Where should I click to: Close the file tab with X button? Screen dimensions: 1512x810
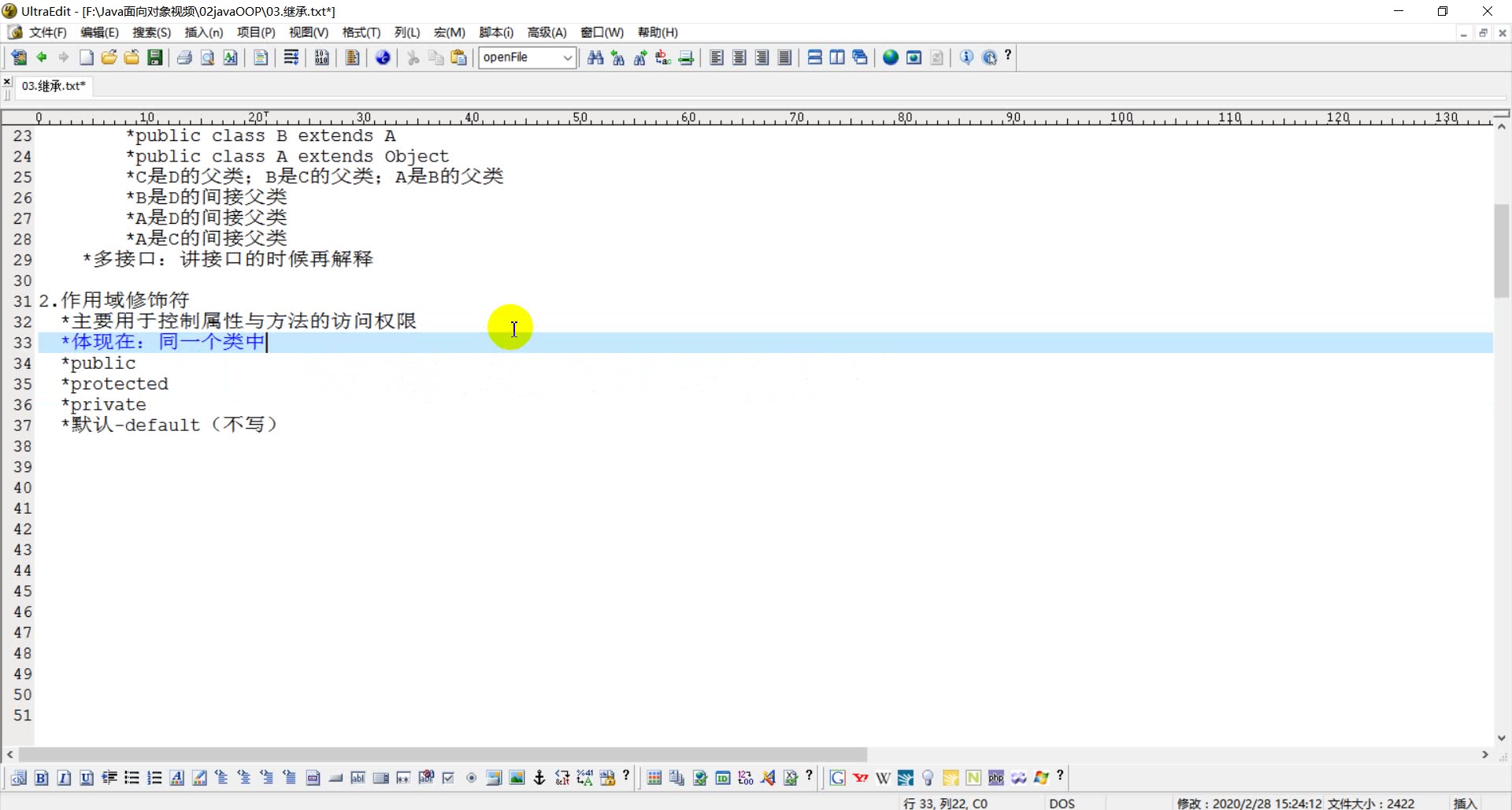pyautogui.click(x=7, y=82)
